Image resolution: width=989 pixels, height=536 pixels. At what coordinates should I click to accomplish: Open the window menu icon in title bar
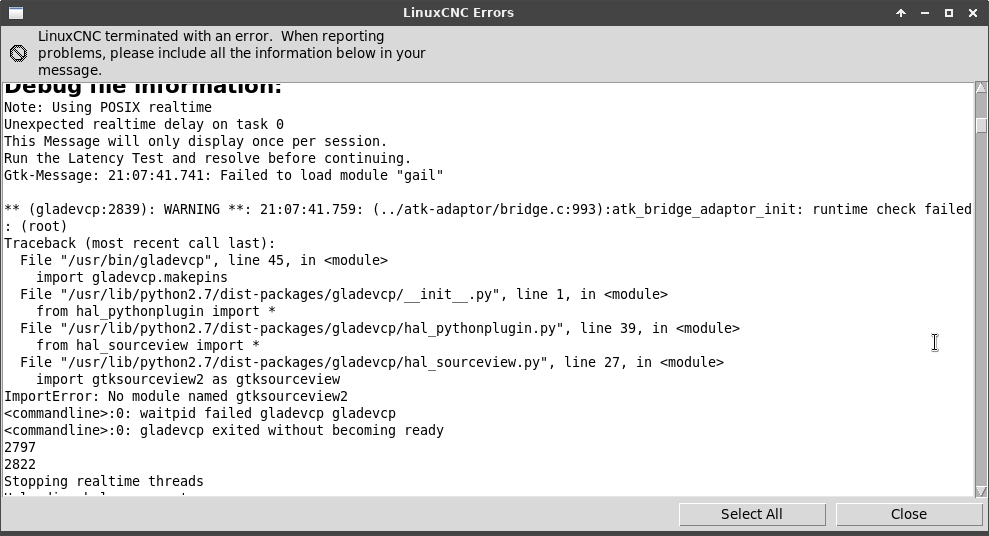15,13
